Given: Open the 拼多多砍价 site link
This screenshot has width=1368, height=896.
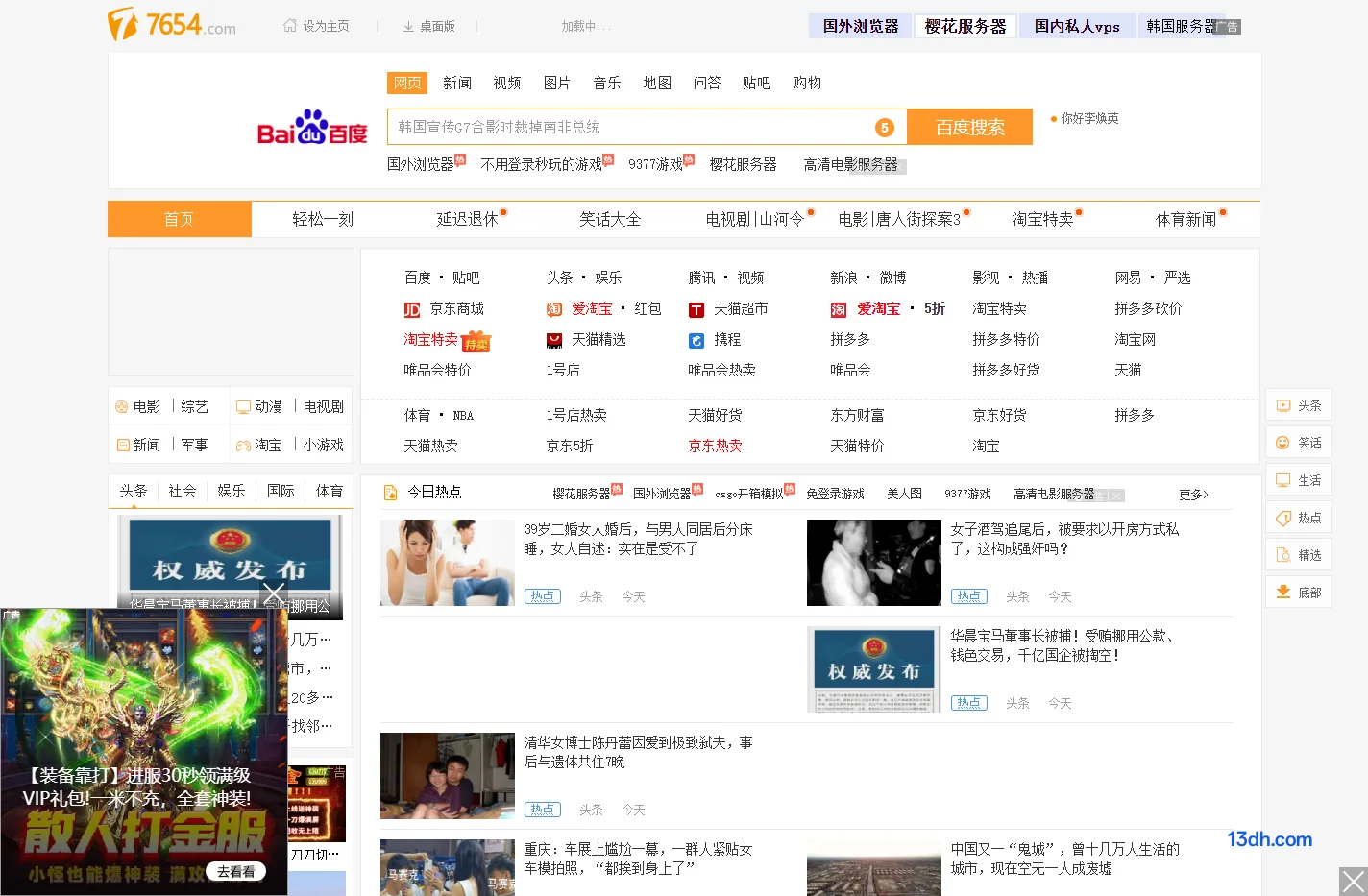Looking at the screenshot, I should [x=1148, y=309].
